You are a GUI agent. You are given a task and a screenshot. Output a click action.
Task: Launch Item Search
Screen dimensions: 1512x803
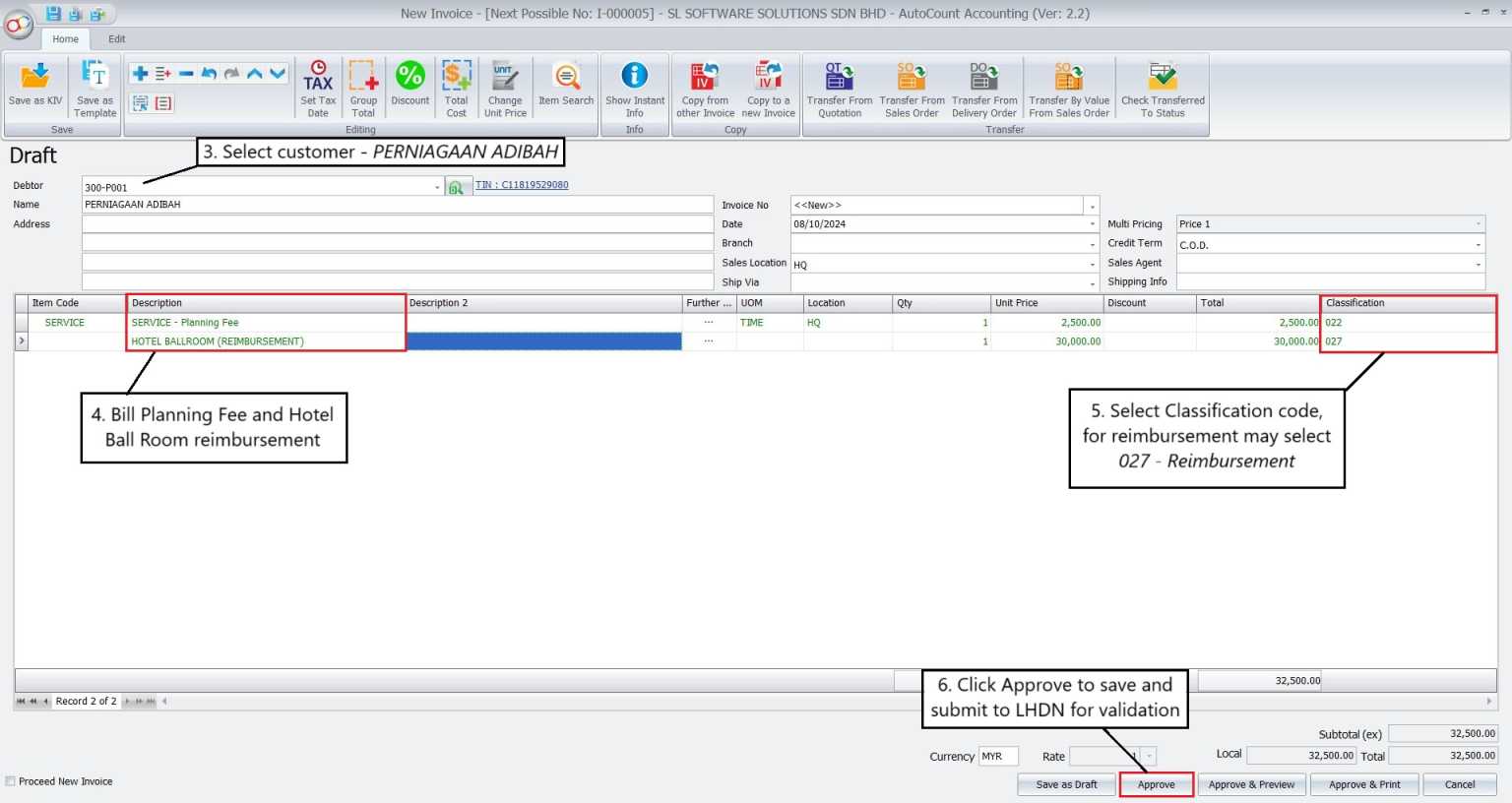[566, 84]
